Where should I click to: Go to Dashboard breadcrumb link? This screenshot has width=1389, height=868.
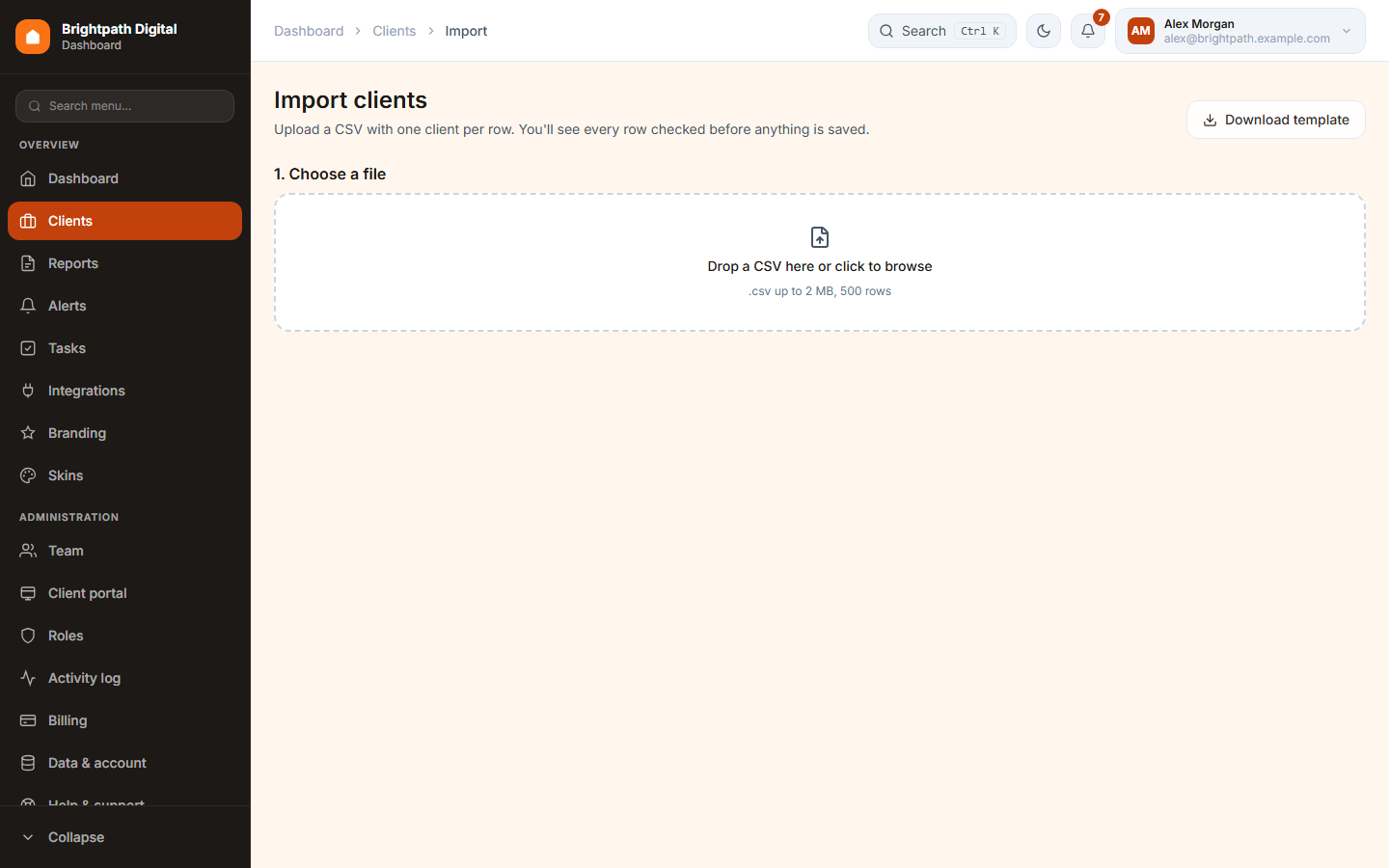point(309,31)
